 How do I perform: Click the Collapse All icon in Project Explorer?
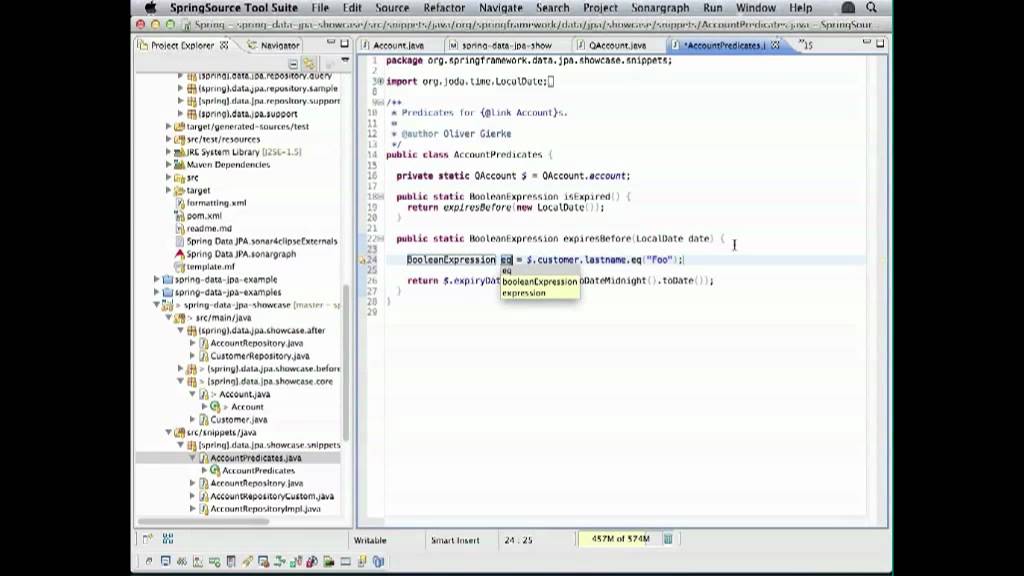[x=293, y=63]
